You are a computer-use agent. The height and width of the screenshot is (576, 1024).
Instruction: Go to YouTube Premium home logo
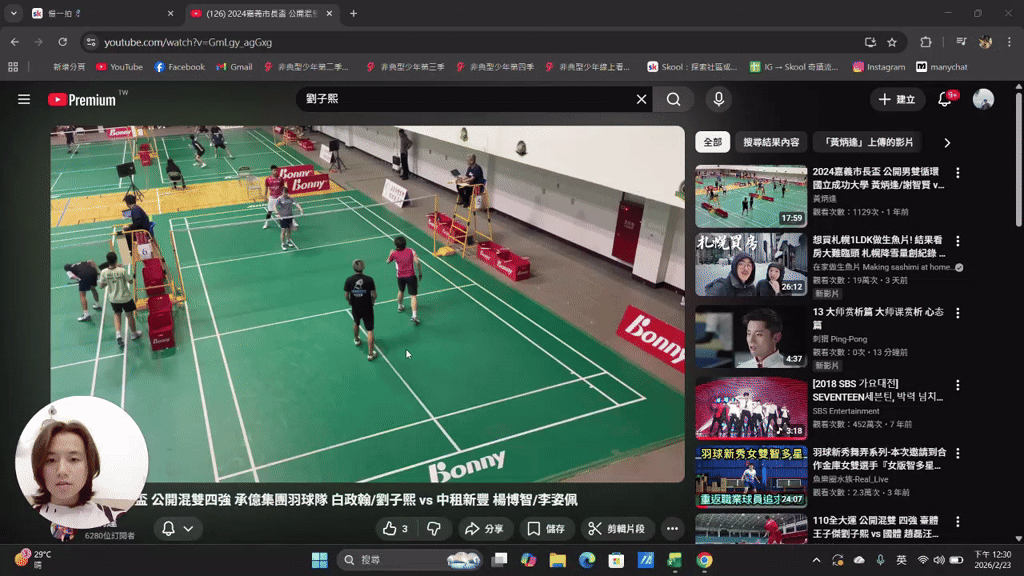[82, 99]
